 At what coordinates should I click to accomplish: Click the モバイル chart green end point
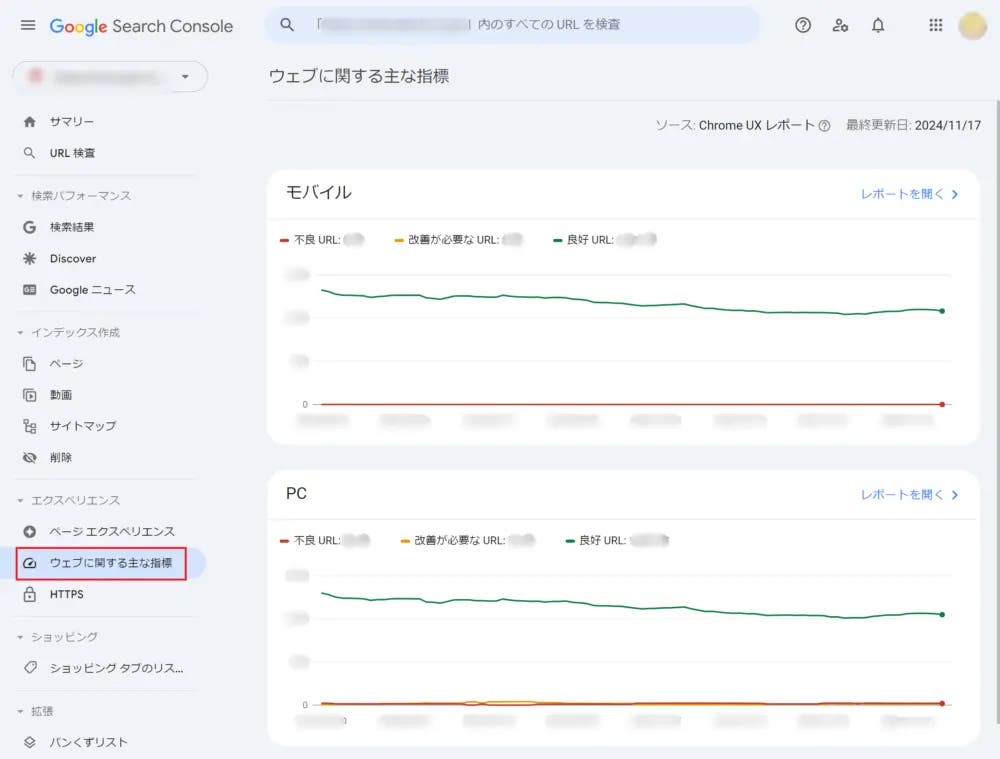point(942,311)
